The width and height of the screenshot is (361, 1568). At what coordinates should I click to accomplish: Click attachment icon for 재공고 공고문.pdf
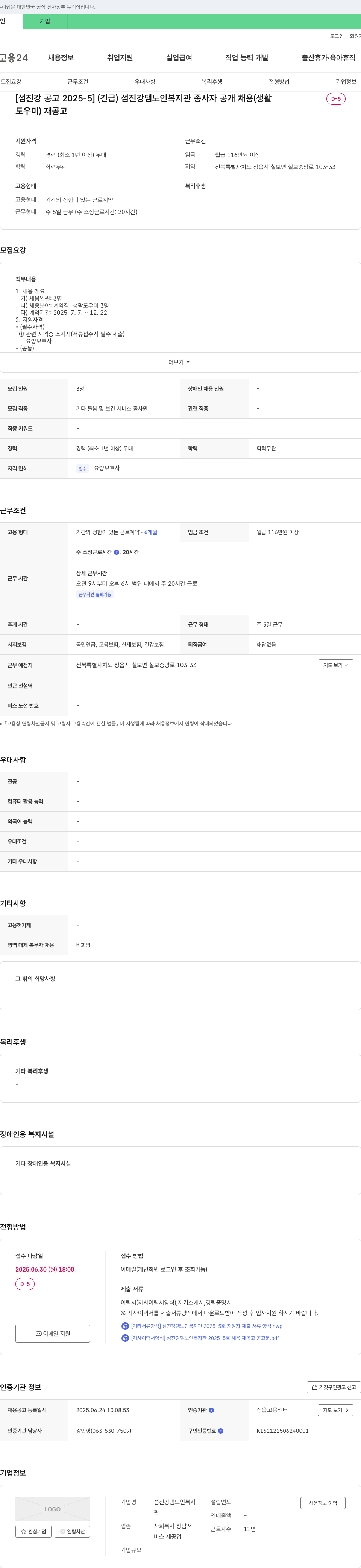coord(125,1338)
